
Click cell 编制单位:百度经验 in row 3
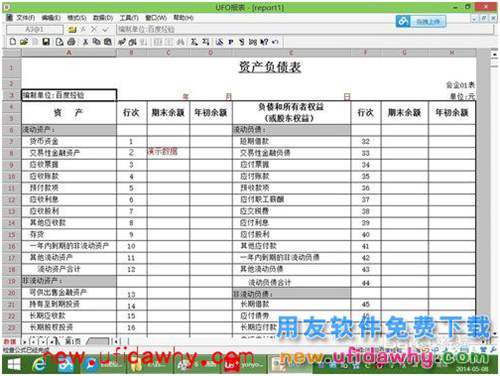(x=69, y=95)
